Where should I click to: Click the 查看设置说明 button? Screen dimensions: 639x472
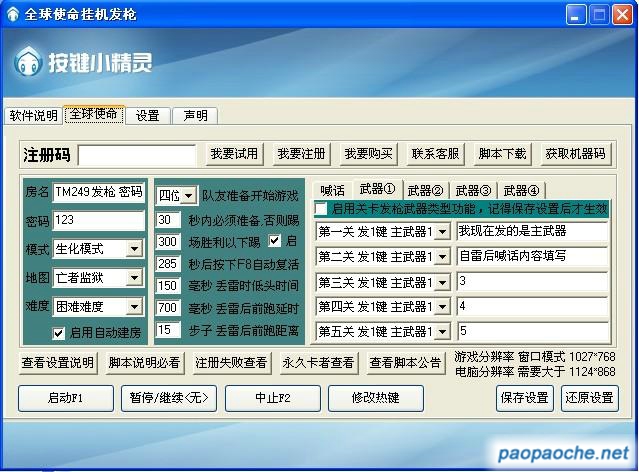click(x=57, y=363)
